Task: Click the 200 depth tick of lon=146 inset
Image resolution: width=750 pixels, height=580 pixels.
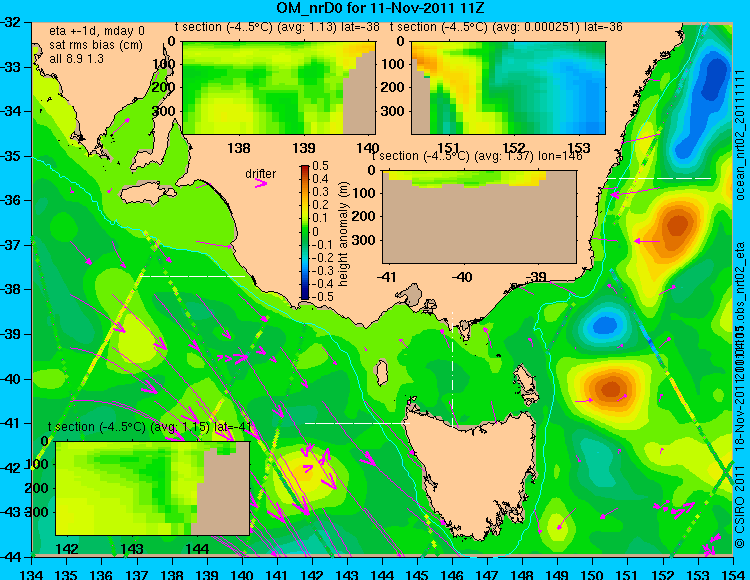Action: [365, 216]
